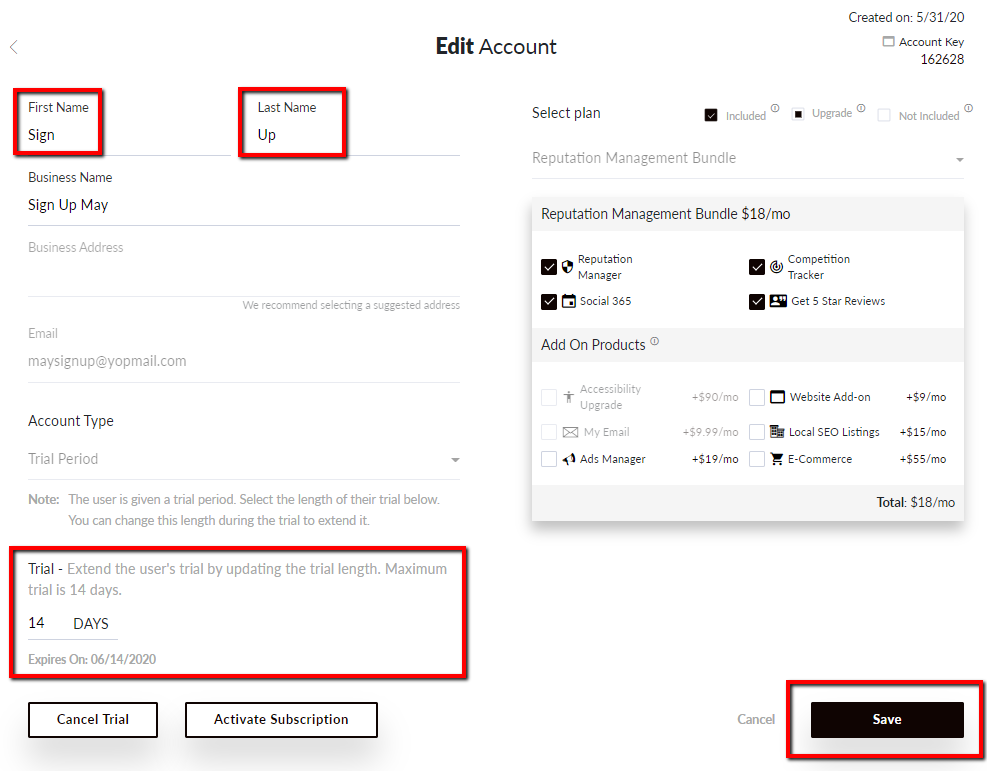Open info icon beside Add On Products
The image size is (987, 771).
pyautogui.click(x=655, y=341)
